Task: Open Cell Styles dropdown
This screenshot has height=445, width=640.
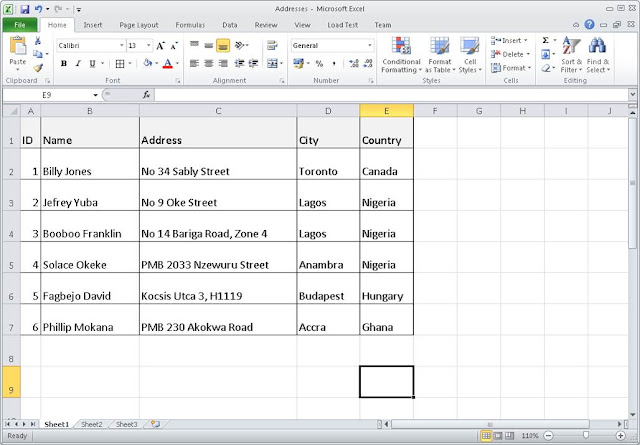Action: (x=470, y=55)
